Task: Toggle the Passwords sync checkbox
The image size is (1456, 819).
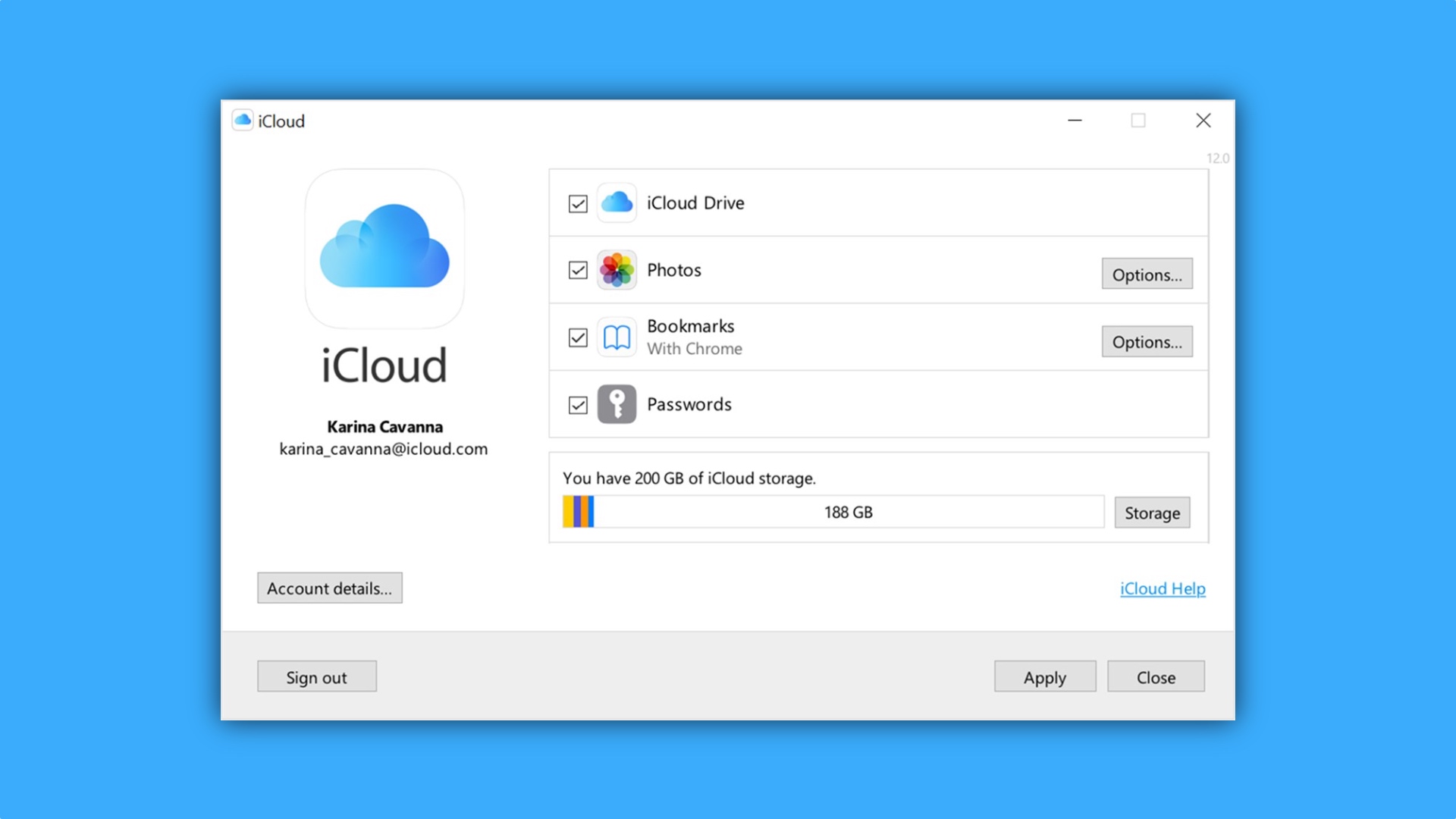Action: [576, 404]
